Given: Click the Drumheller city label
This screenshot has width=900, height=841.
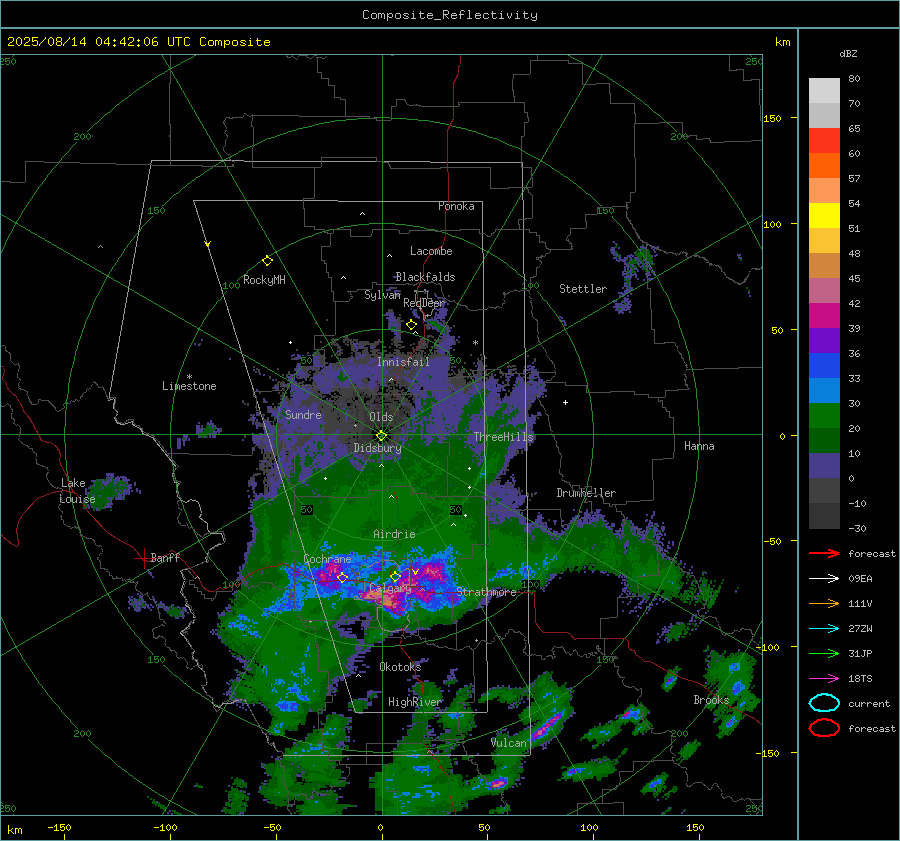Looking at the screenshot, I should coord(586,493).
